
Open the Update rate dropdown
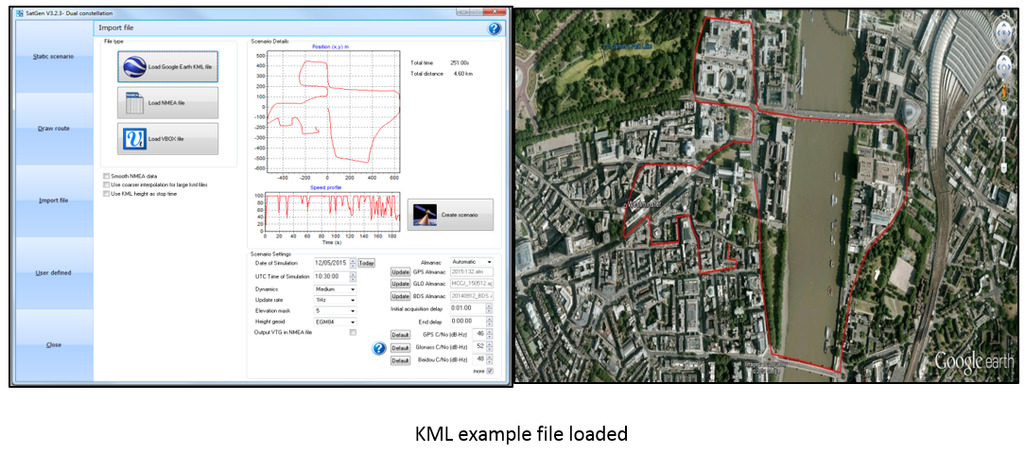(x=335, y=300)
